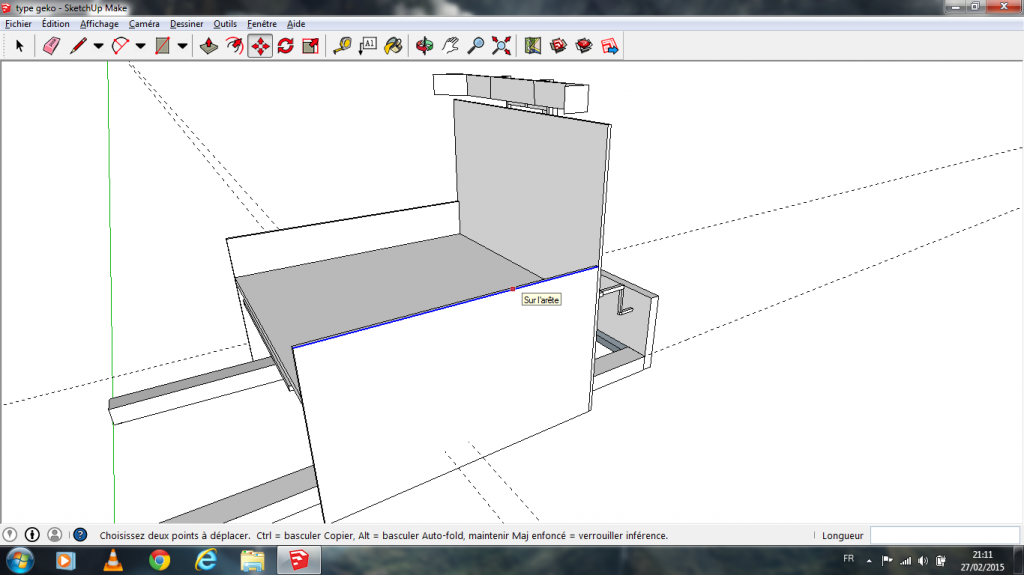1024x575 pixels.
Task: Click the geolocation status bar icon
Action: pos(10,534)
